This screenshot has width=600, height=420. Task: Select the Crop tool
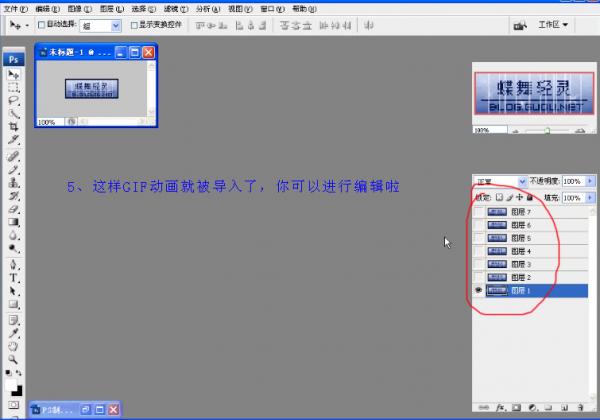(x=13, y=127)
